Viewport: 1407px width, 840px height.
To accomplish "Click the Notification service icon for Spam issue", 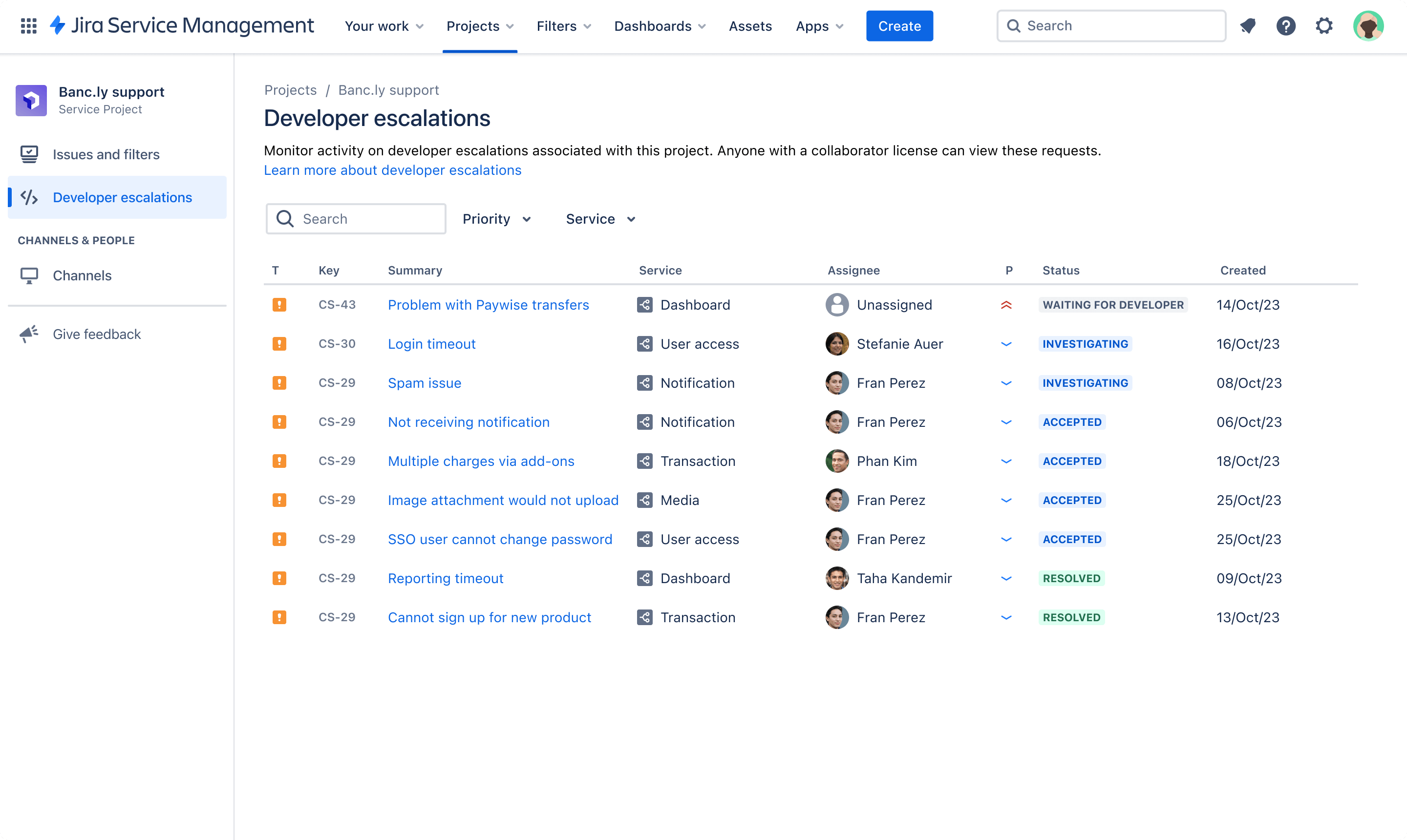I will coord(645,383).
